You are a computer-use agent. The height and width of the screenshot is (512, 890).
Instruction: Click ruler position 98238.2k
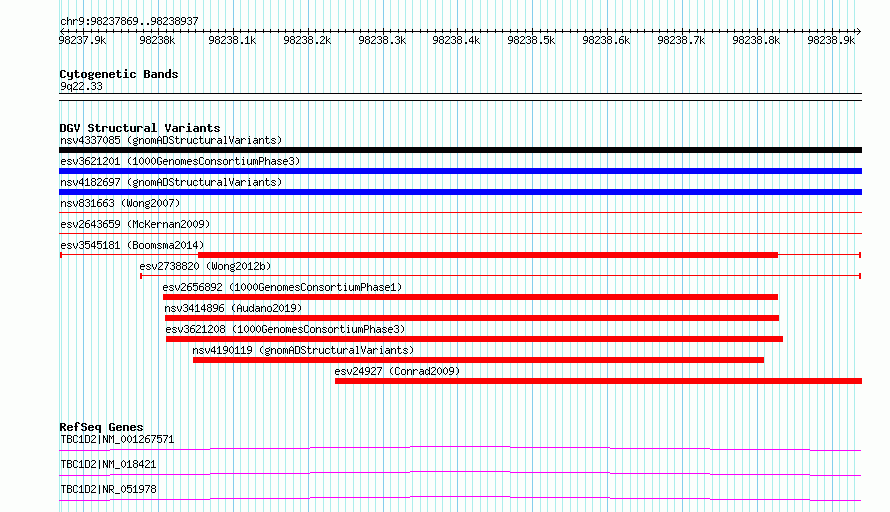coord(307,40)
